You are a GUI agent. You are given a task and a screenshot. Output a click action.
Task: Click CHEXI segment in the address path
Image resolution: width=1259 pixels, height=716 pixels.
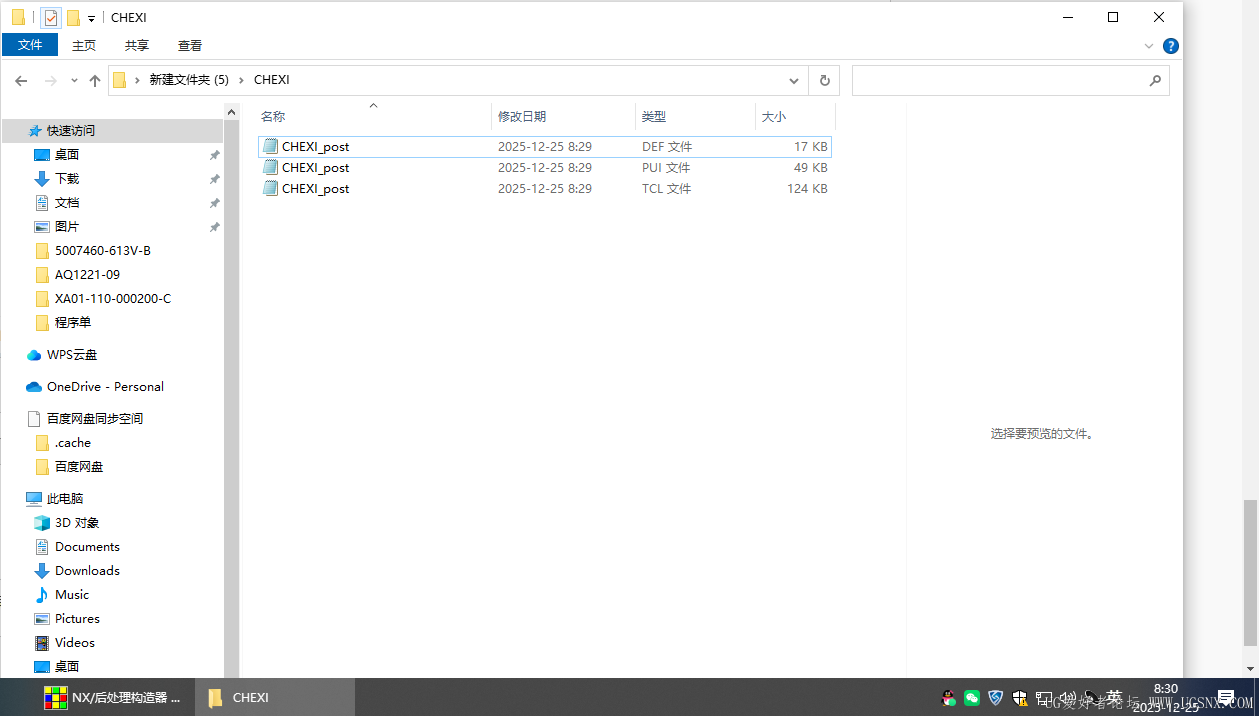pyautogui.click(x=272, y=80)
